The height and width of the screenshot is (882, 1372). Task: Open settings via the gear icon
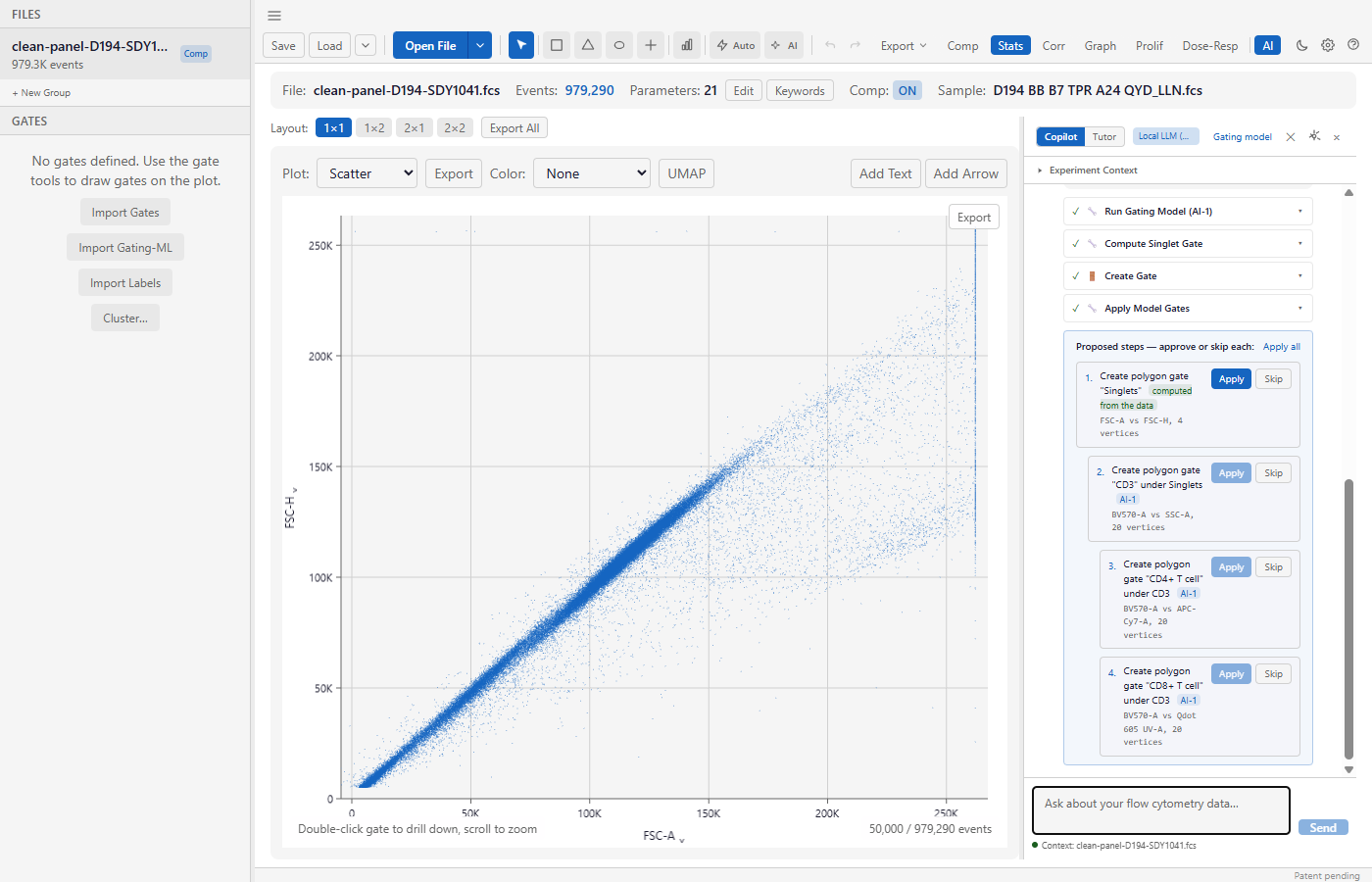[x=1328, y=45]
